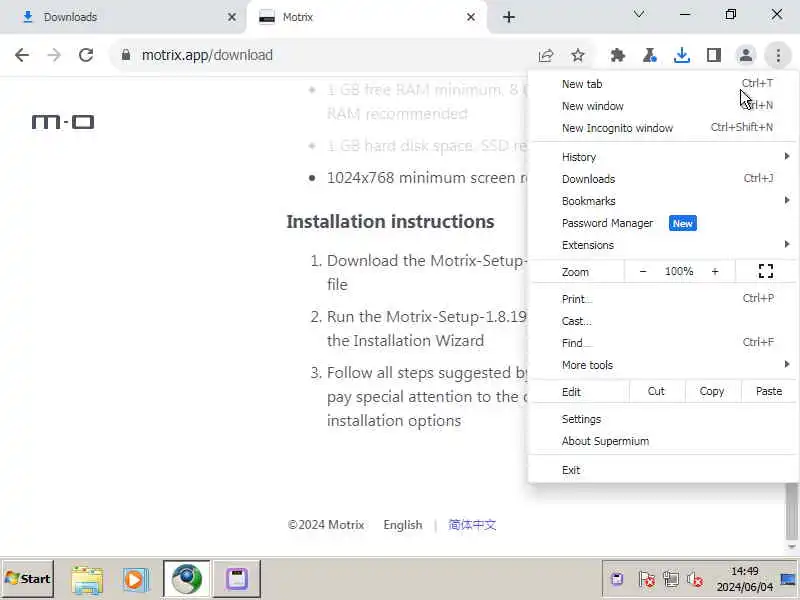Open the tab search chevron in the title bar
Image resolution: width=800 pixels, height=600 pixels.
click(639, 14)
